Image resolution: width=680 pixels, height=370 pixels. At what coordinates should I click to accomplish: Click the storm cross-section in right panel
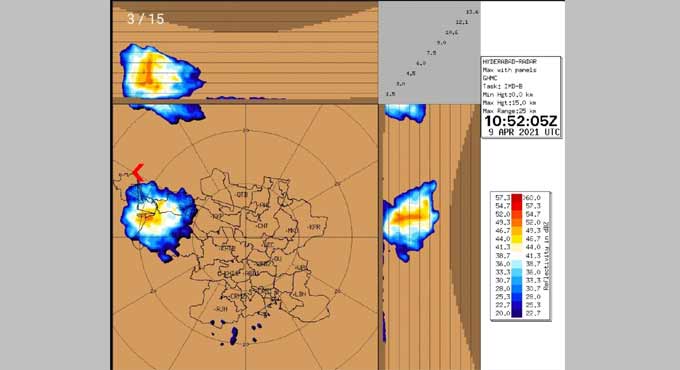pyautogui.click(x=411, y=220)
